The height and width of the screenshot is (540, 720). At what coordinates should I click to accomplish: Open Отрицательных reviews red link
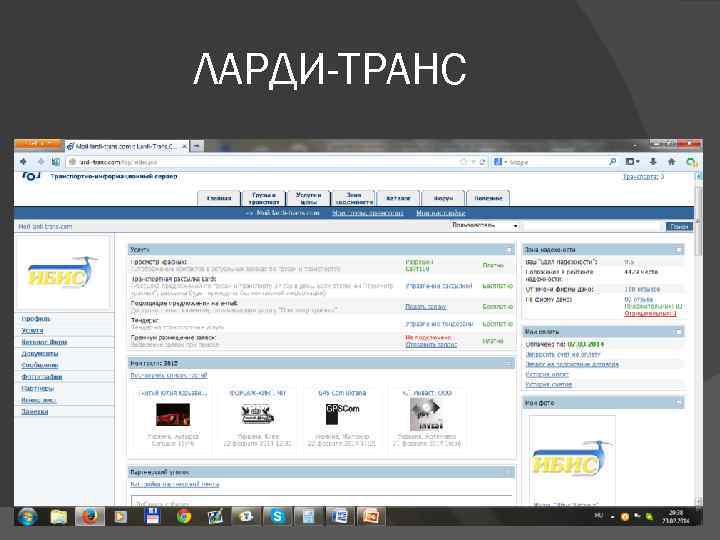click(x=650, y=314)
